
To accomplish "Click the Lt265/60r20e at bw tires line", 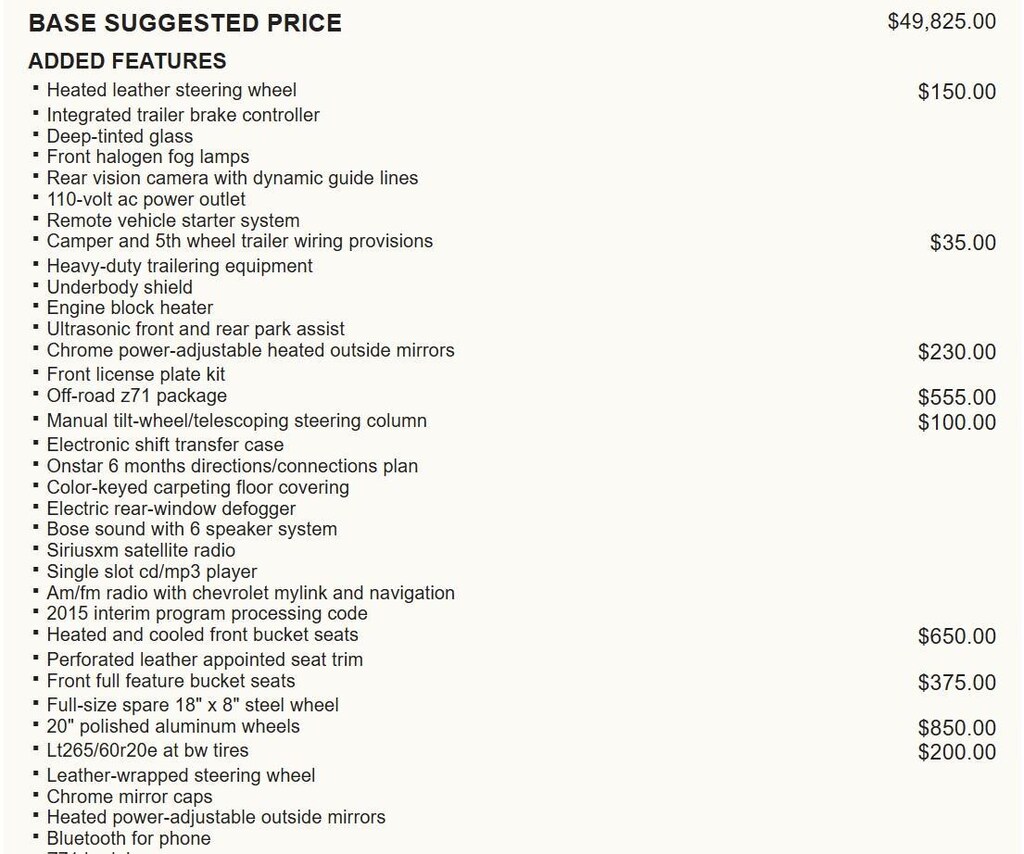I will click(x=147, y=750).
